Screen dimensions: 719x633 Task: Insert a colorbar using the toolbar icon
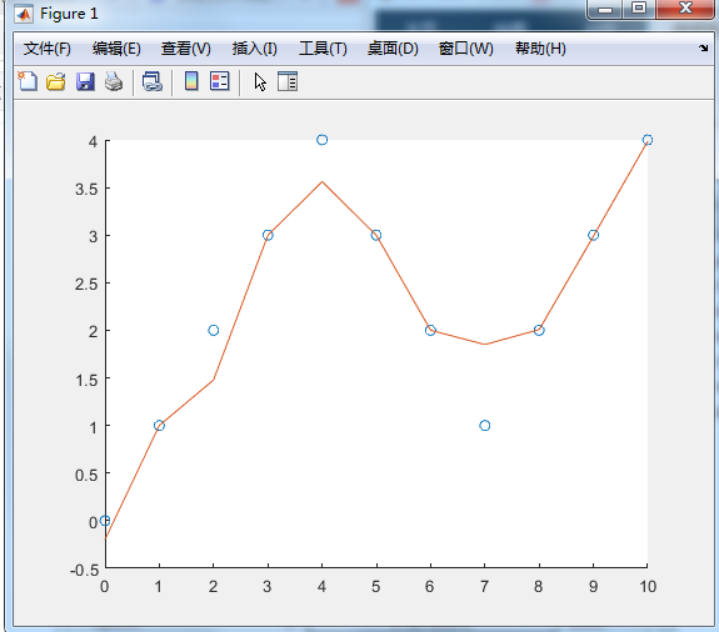[x=191, y=81]
